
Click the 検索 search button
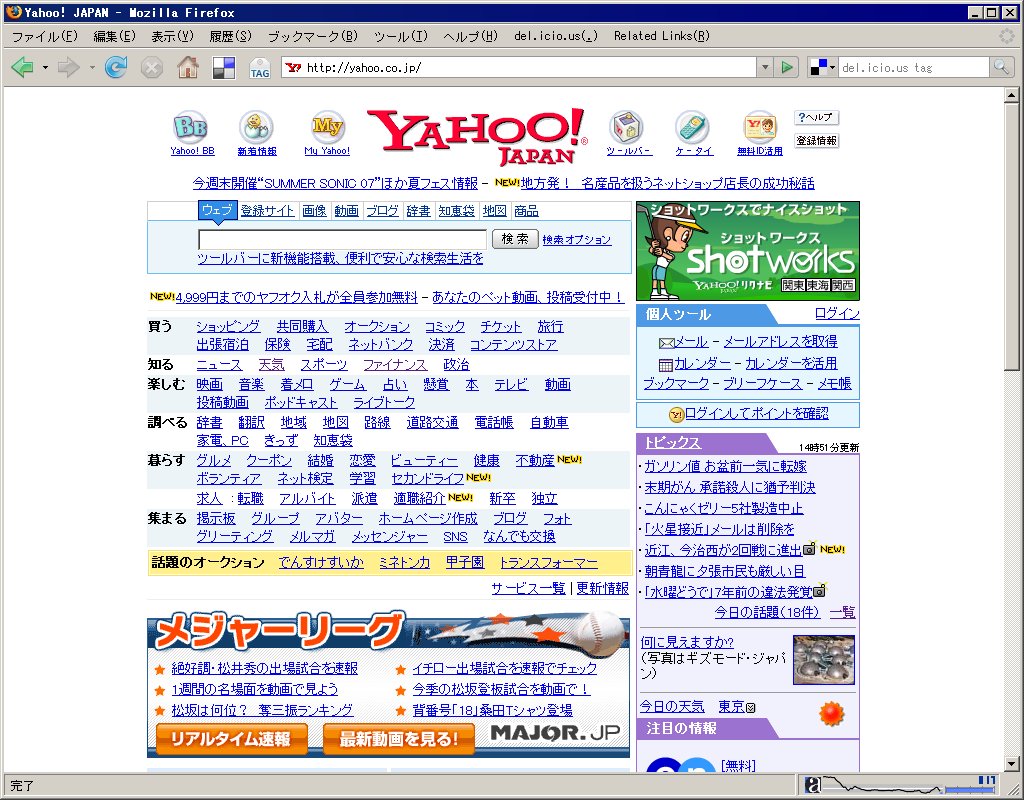515,240
